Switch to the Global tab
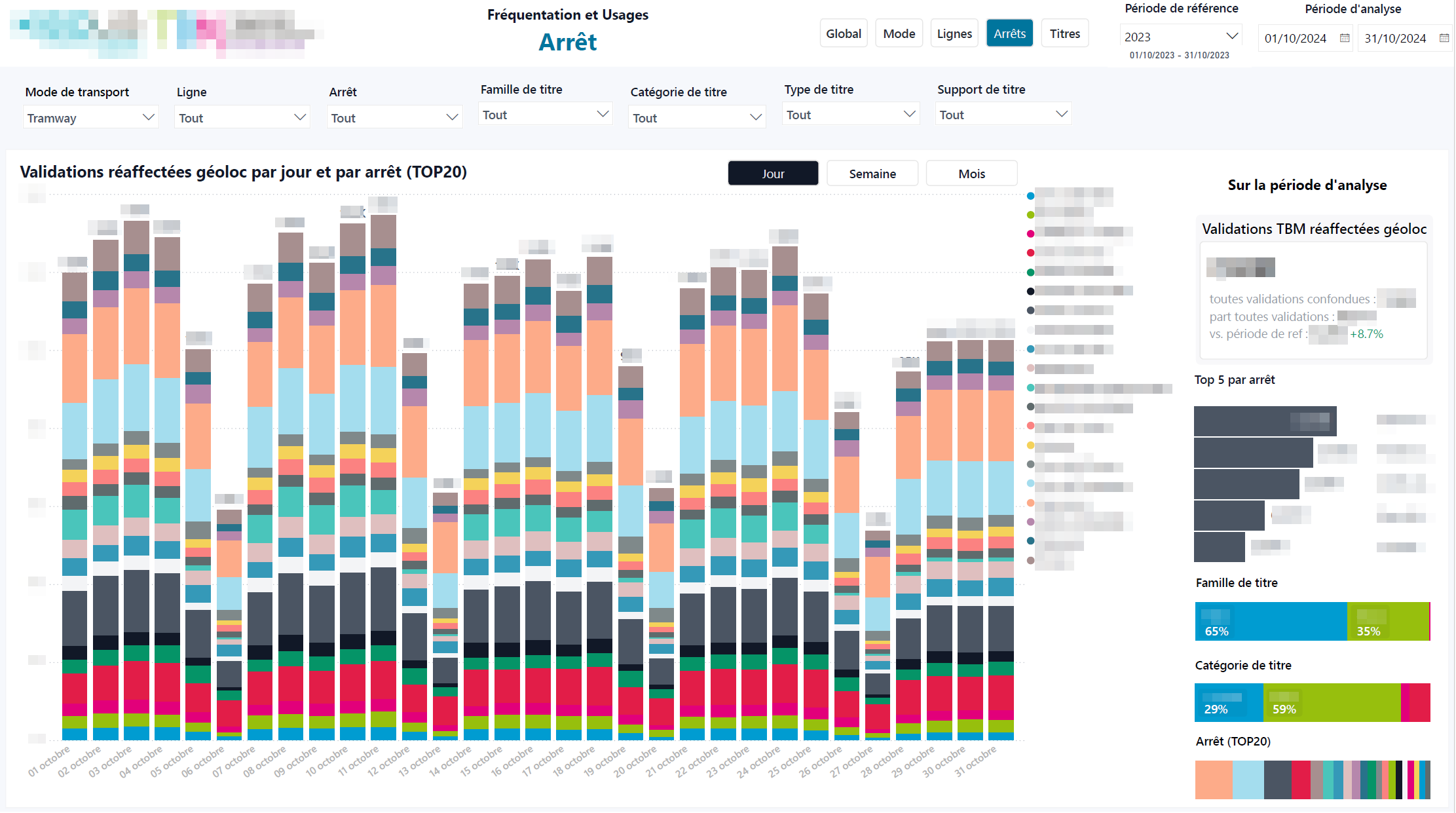This screenshot has width=1456, height=813. [x=844, y=33]
